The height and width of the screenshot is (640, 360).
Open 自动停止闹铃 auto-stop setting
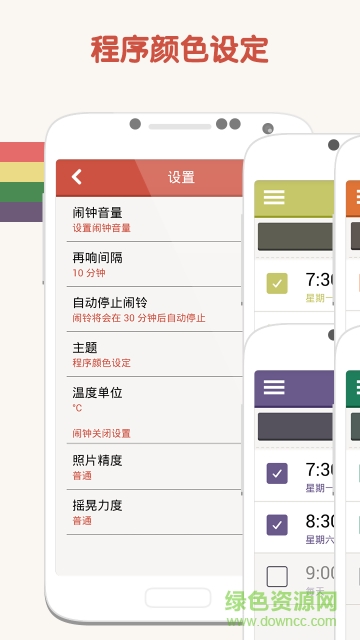[x=154, y=309]
